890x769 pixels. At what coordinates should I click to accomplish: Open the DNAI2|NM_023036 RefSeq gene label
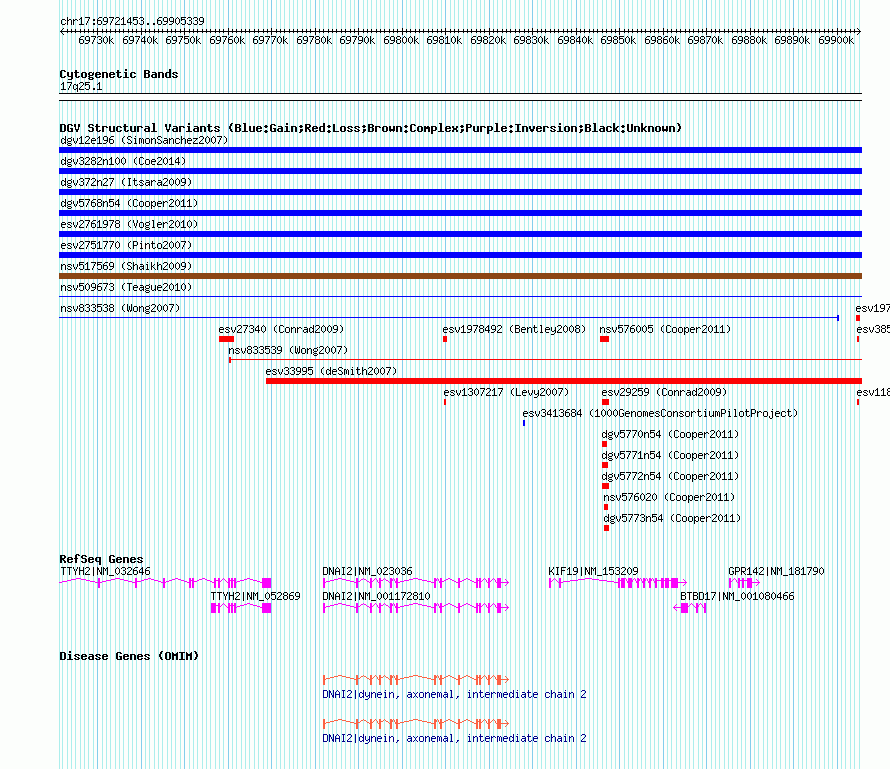click(x=367, y=572)
